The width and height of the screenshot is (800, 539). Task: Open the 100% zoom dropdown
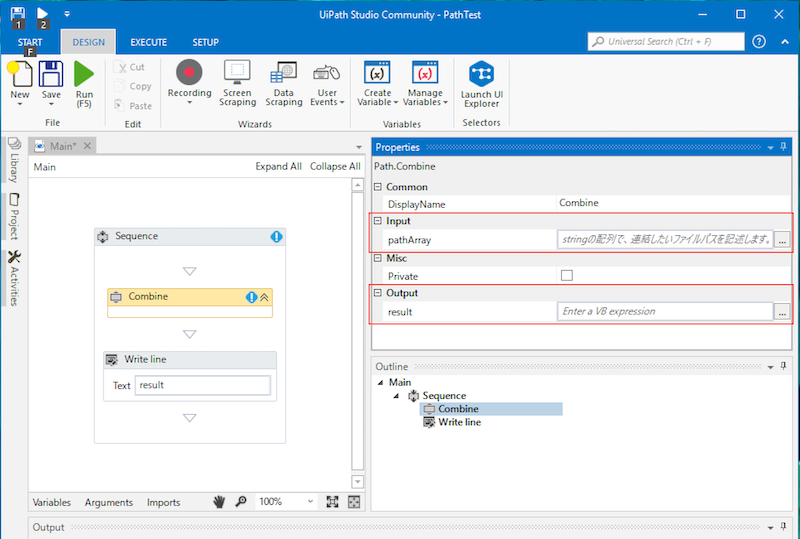(310, 501)
